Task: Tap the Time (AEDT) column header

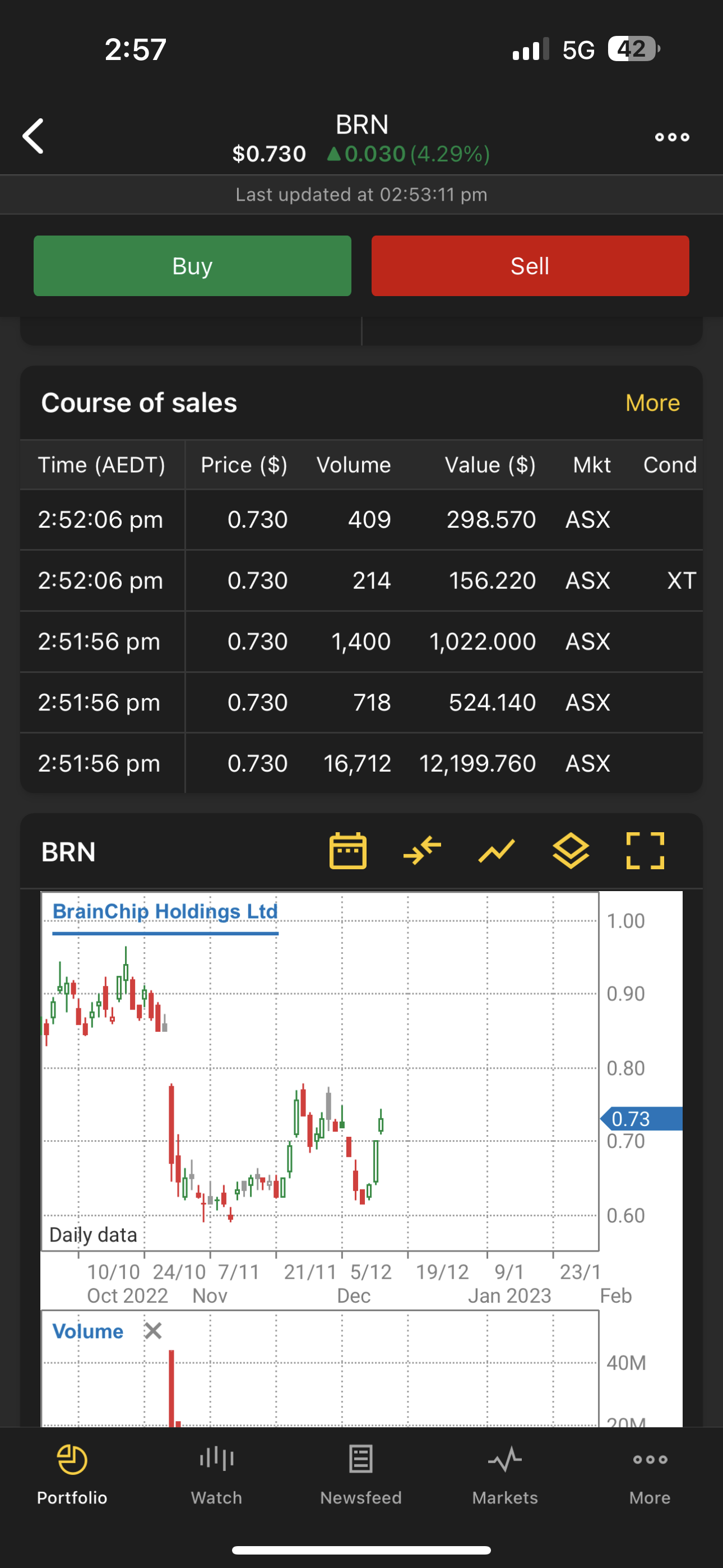Action: point(101,465)
